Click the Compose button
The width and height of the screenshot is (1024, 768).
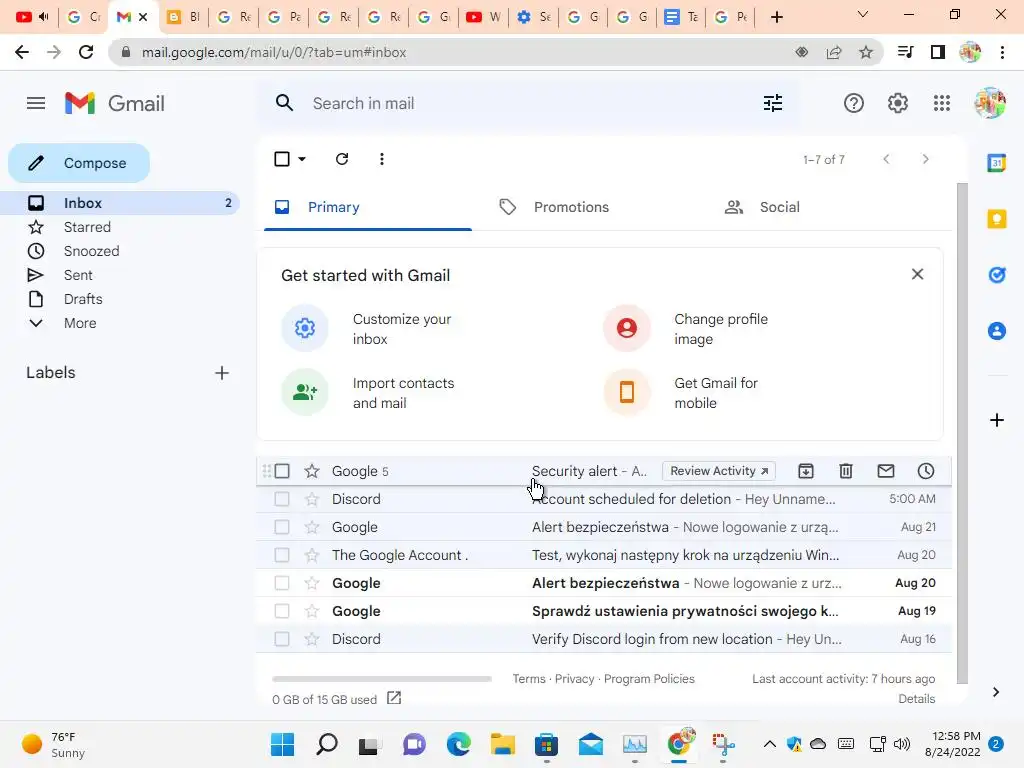[x=79, y=163]
